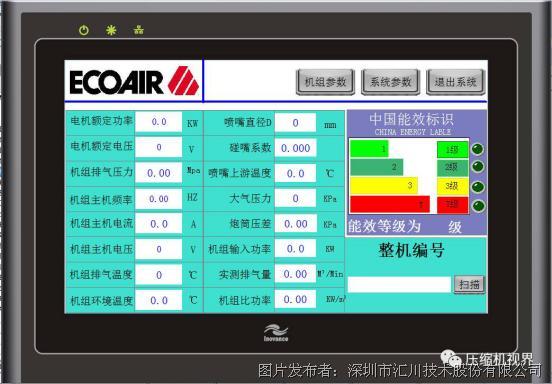Click the CHINA ENERGY LABLE subtitle
Viewport: 552px width, 384px height.
[413, 132]
